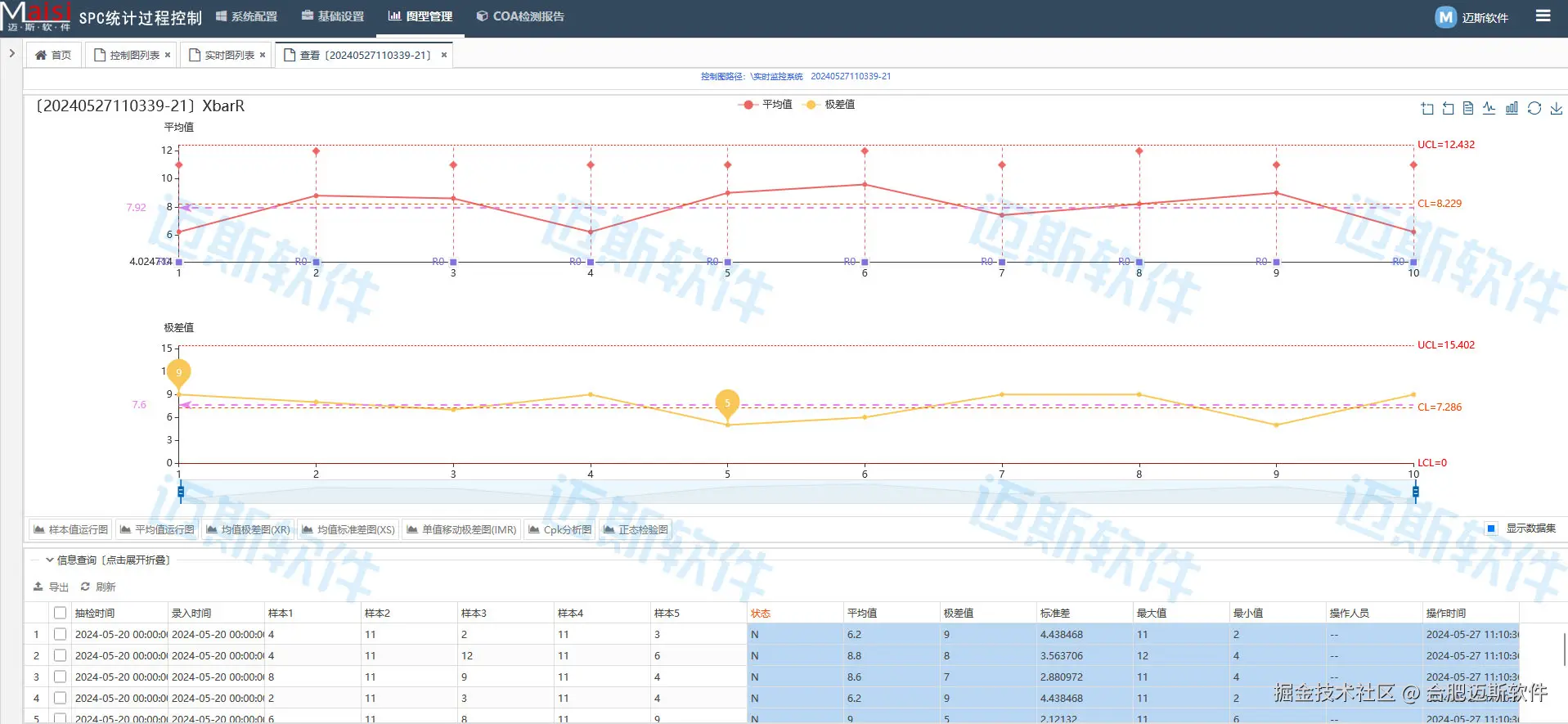This screenshot has height=724, width=1568.
Task: Switch chart to bar view icon
Action: click(x=1512, y=108)
